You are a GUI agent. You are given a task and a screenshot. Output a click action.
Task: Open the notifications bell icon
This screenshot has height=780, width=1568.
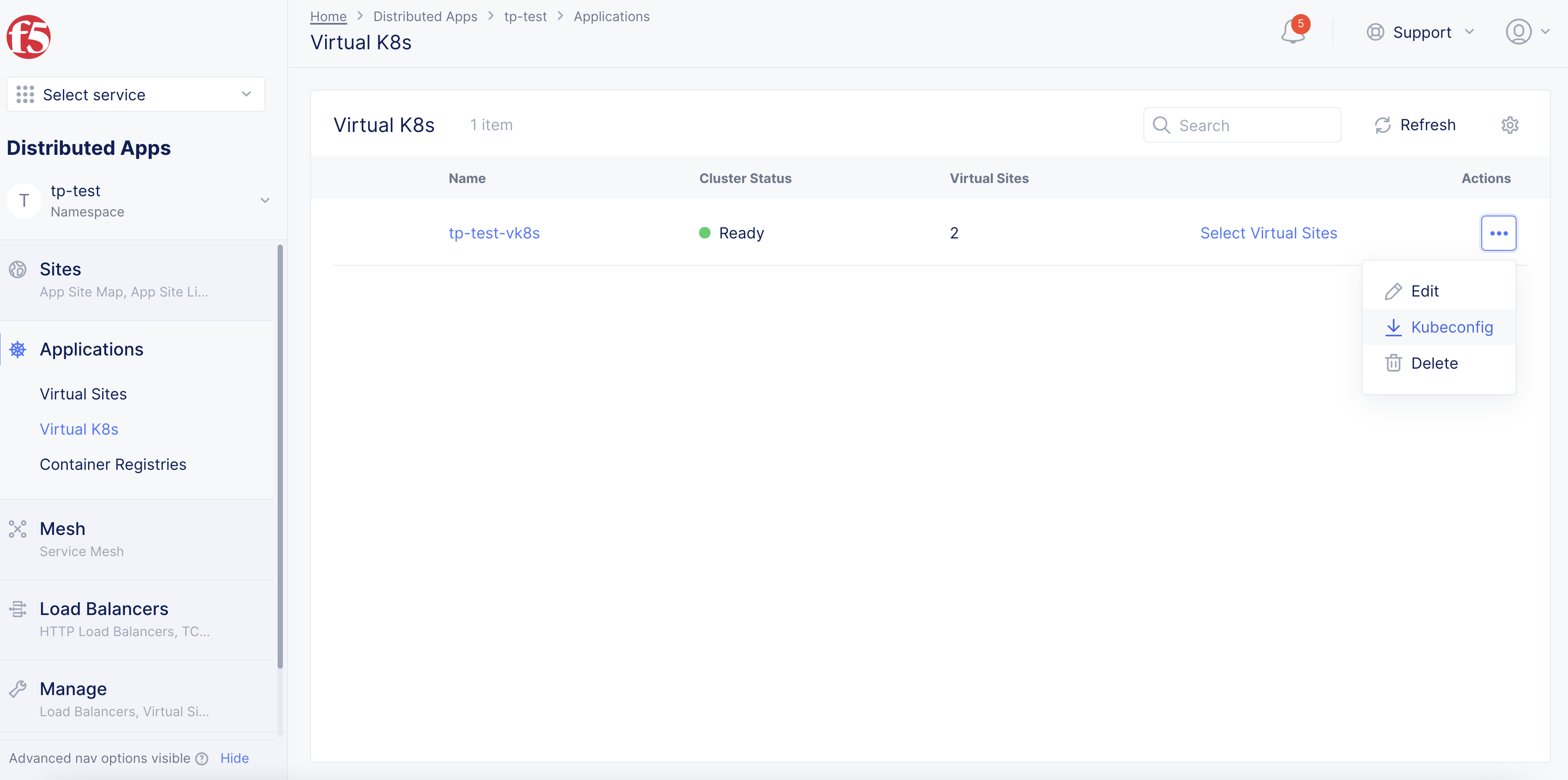[x=1292, y=32]
